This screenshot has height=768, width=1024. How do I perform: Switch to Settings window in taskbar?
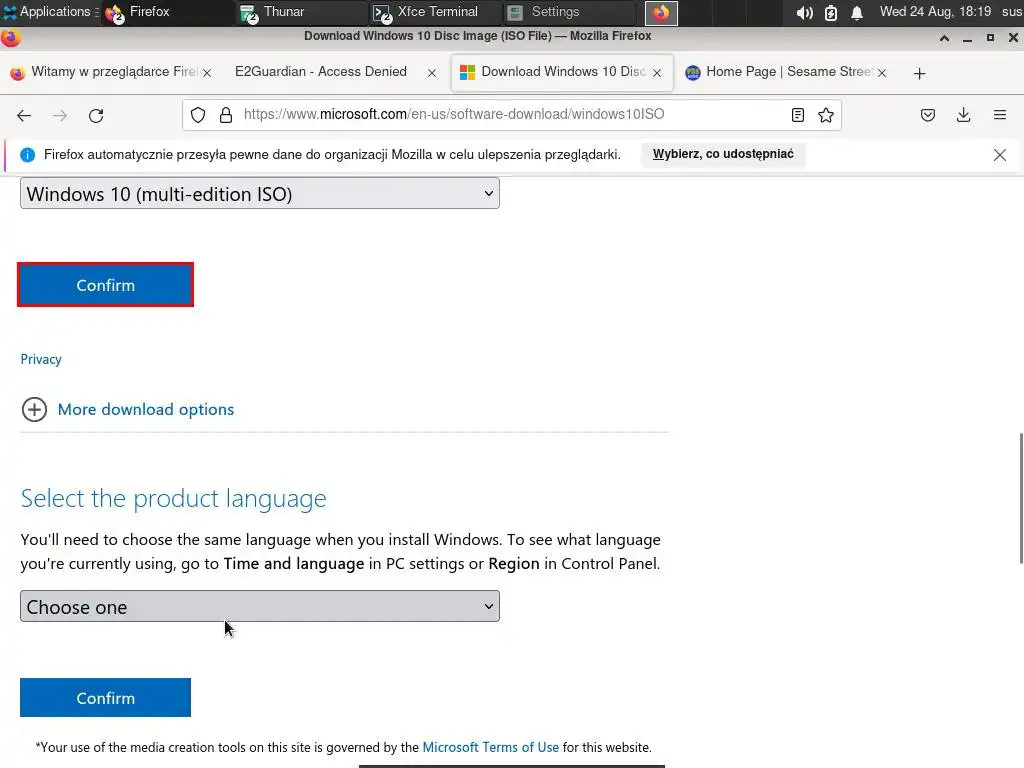pyautogui.click(x=569, y=12)
